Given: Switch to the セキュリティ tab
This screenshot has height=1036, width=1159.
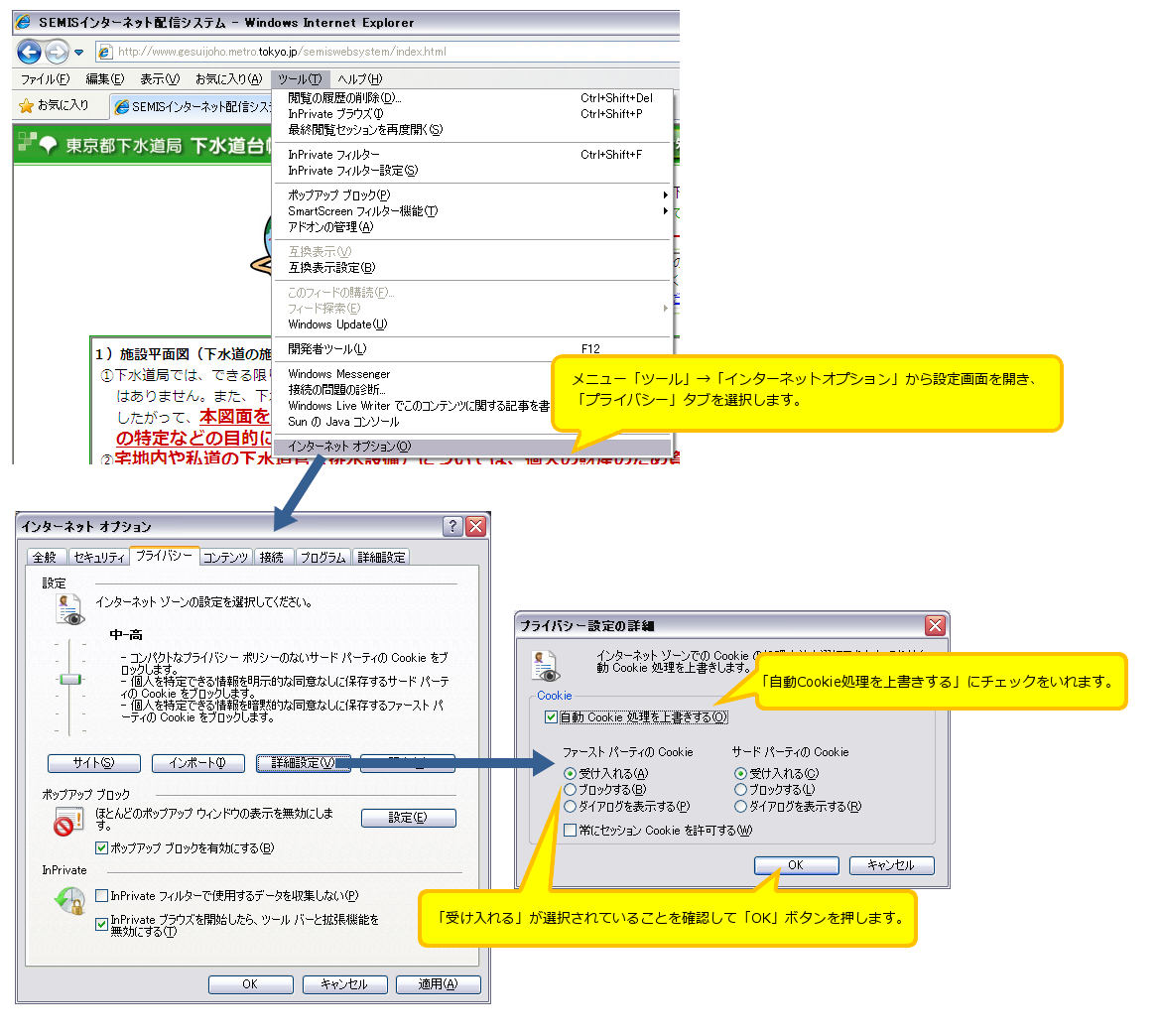Looking at the screenshot, I should pyautogui.click(x=99, y=557).
